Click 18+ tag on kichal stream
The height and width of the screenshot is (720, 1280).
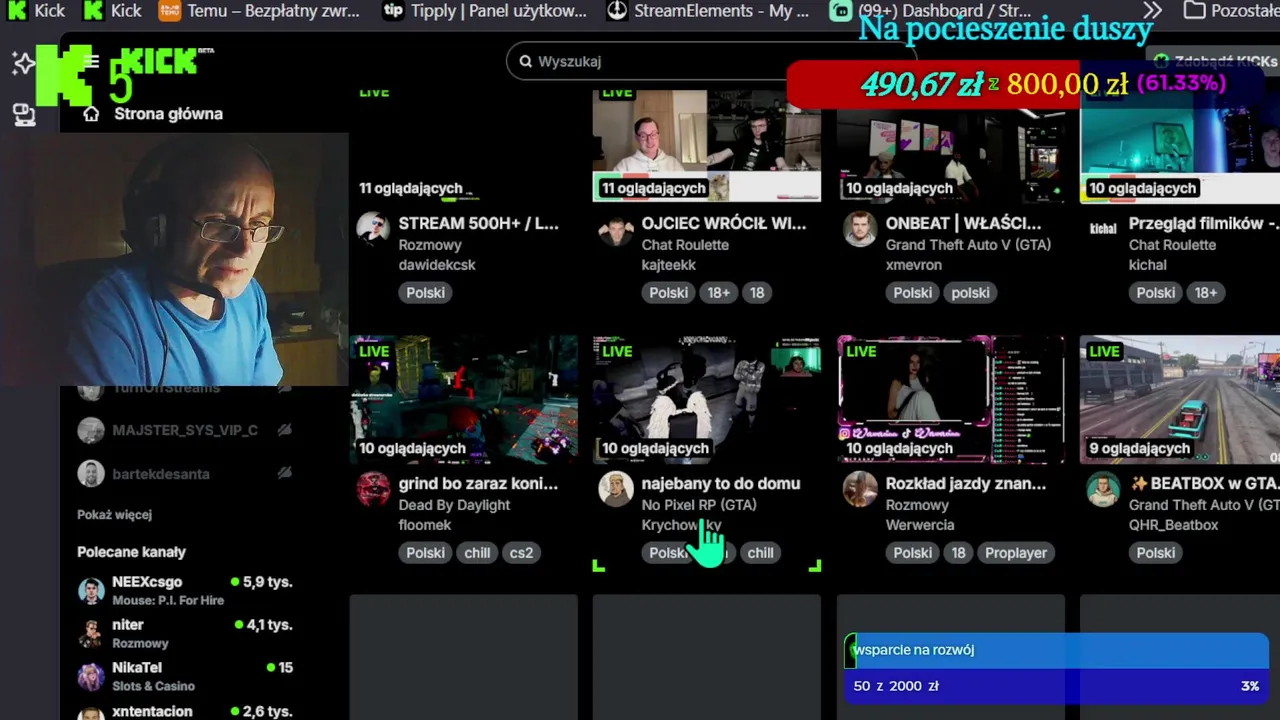click(x=1205, y=293)
